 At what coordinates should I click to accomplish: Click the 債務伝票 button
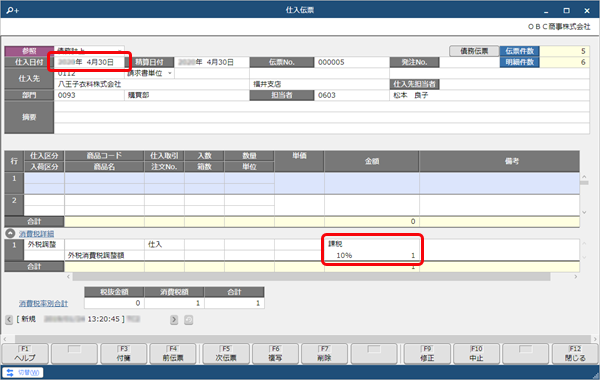(474, 51)
